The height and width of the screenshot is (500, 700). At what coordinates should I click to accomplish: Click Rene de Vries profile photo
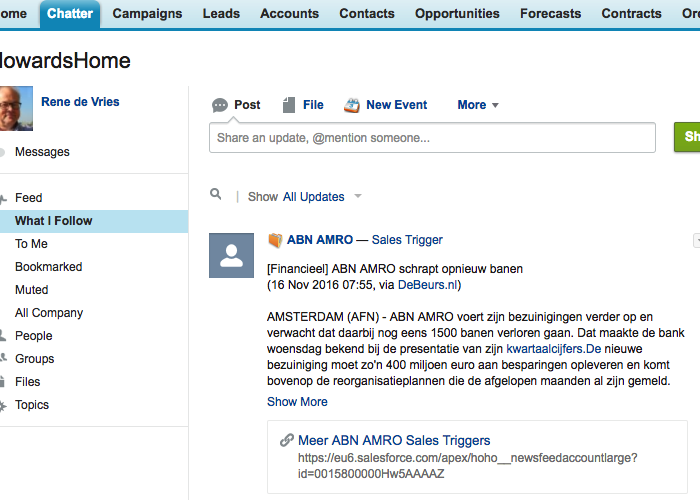point(16,108)
